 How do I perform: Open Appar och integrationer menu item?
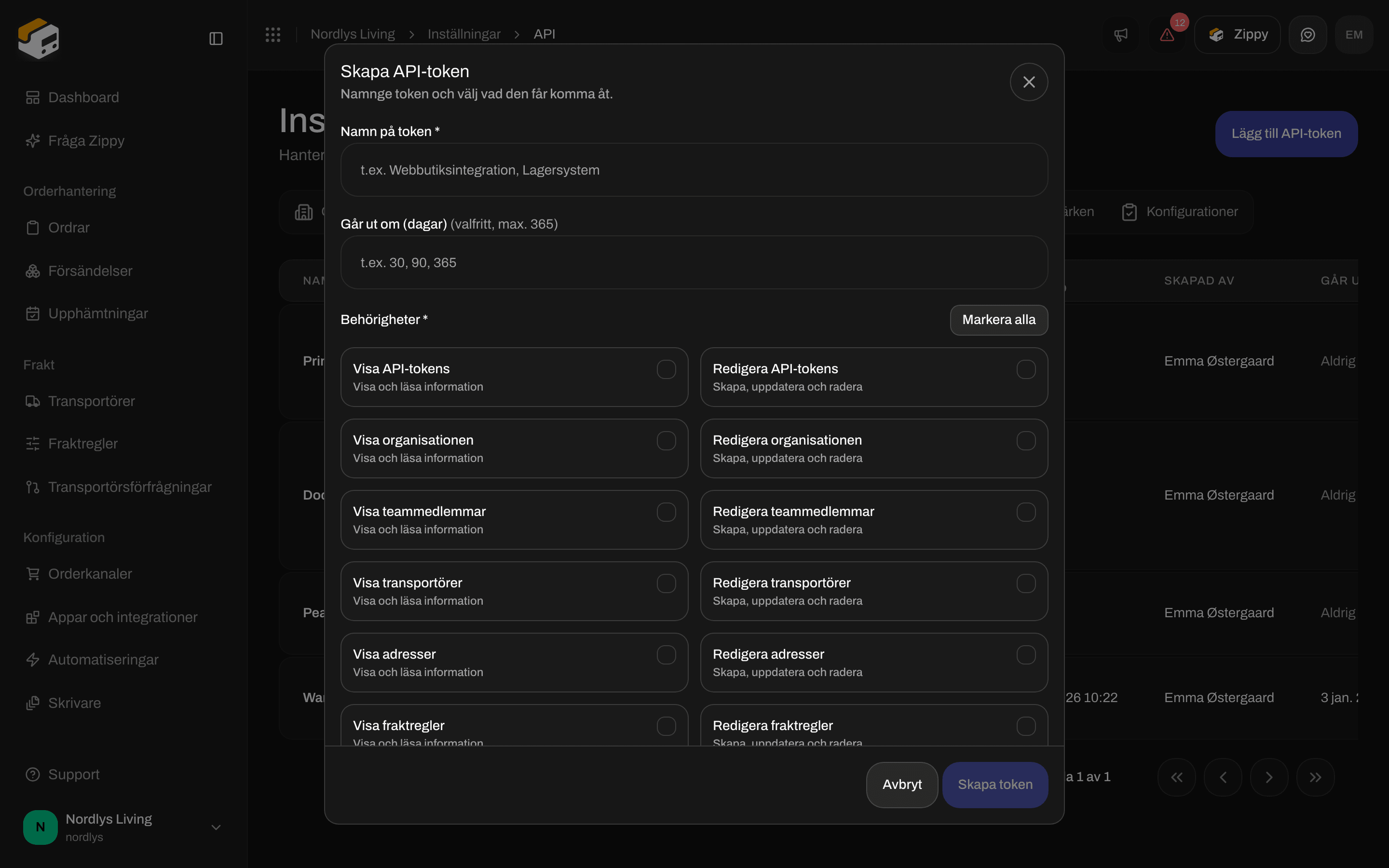click(x=111, y=617)
